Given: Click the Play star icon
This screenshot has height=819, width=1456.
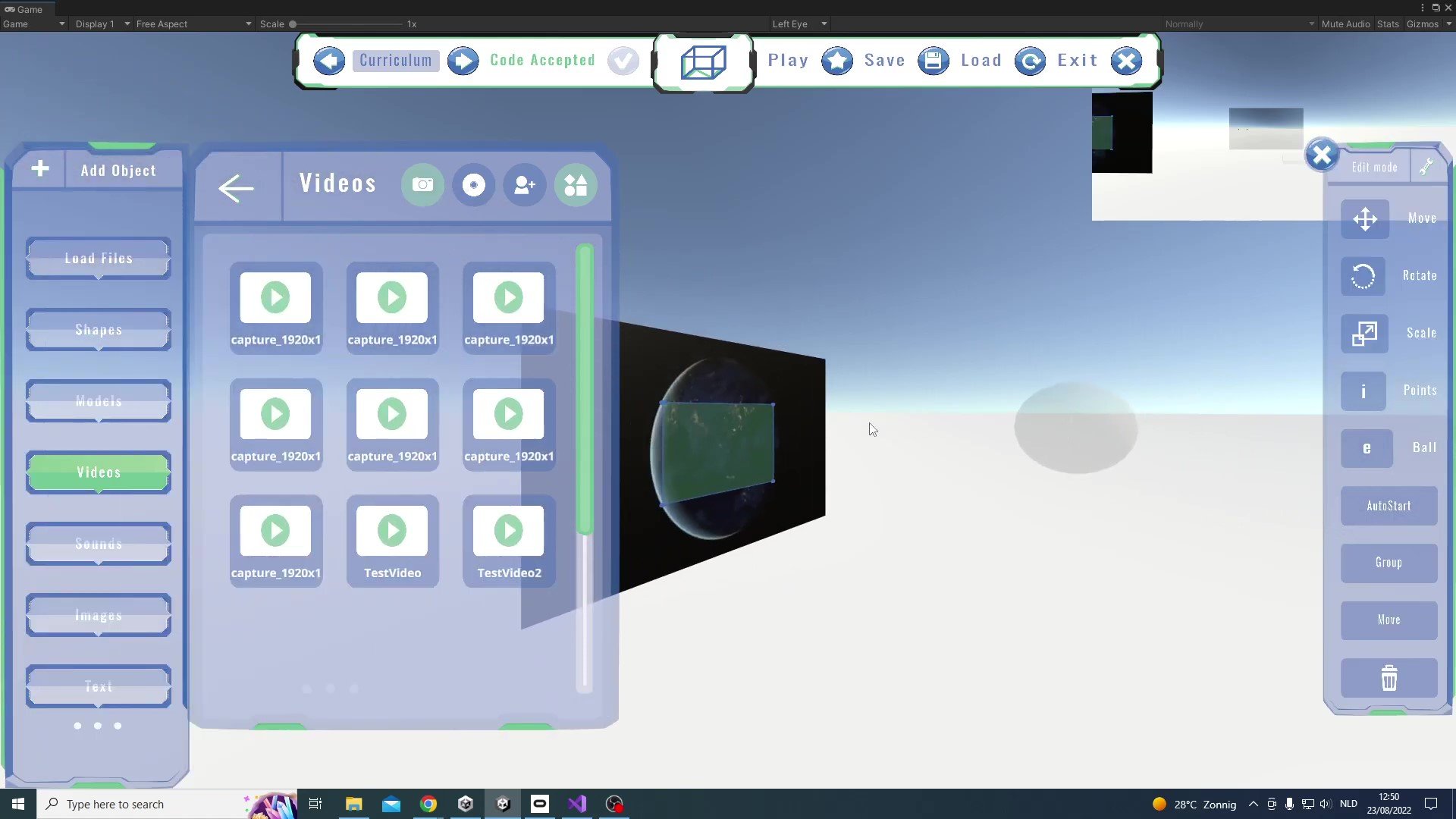Looking at the screenshot, I should tap(837, 61).
